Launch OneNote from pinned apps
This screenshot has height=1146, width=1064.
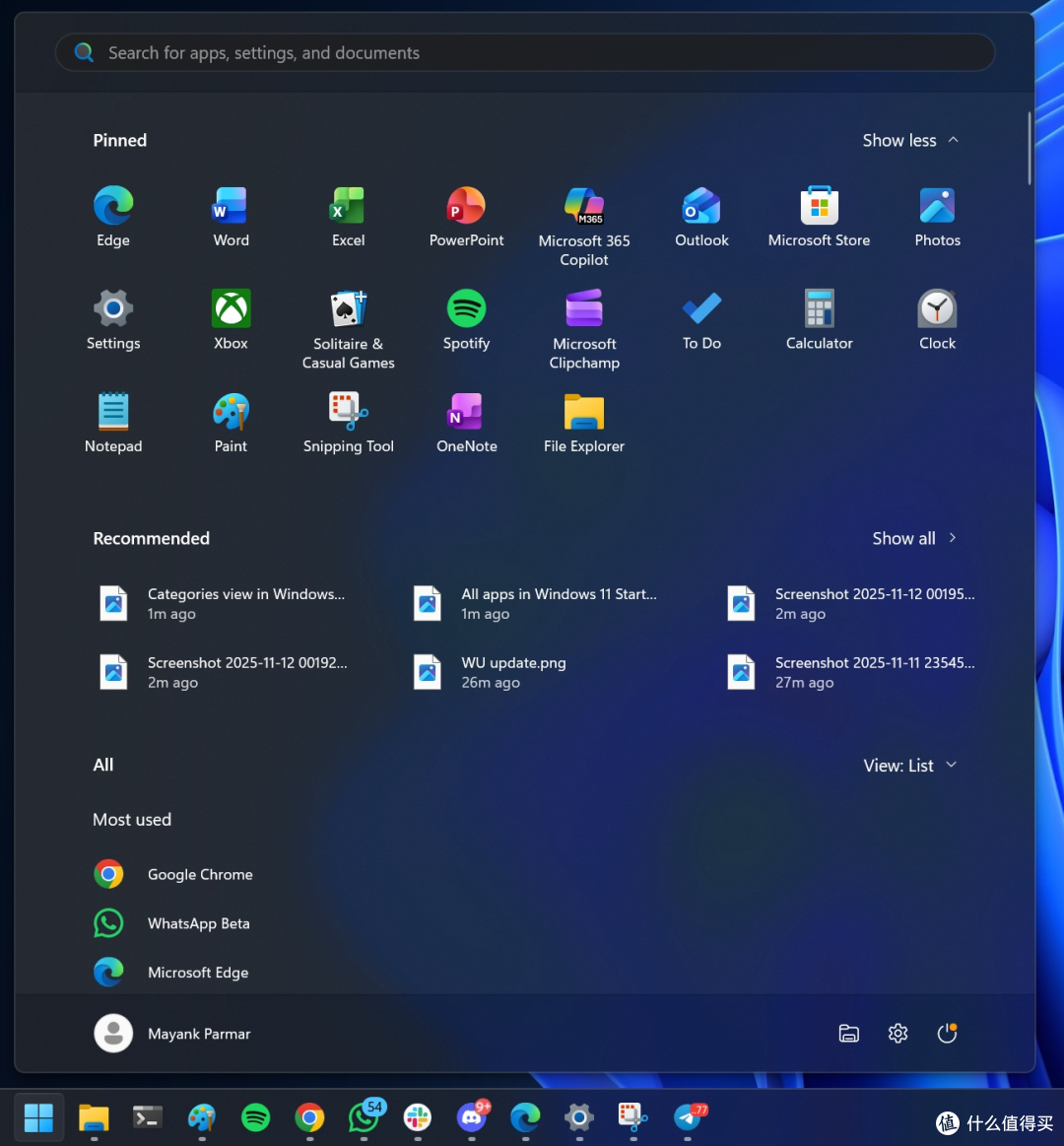point(466,423)
